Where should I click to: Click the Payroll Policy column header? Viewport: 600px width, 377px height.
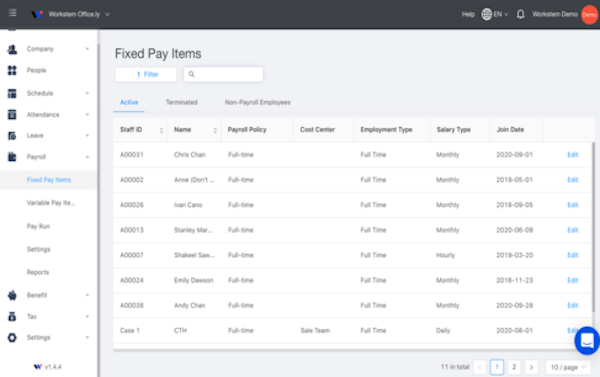[x=247, y=130]
